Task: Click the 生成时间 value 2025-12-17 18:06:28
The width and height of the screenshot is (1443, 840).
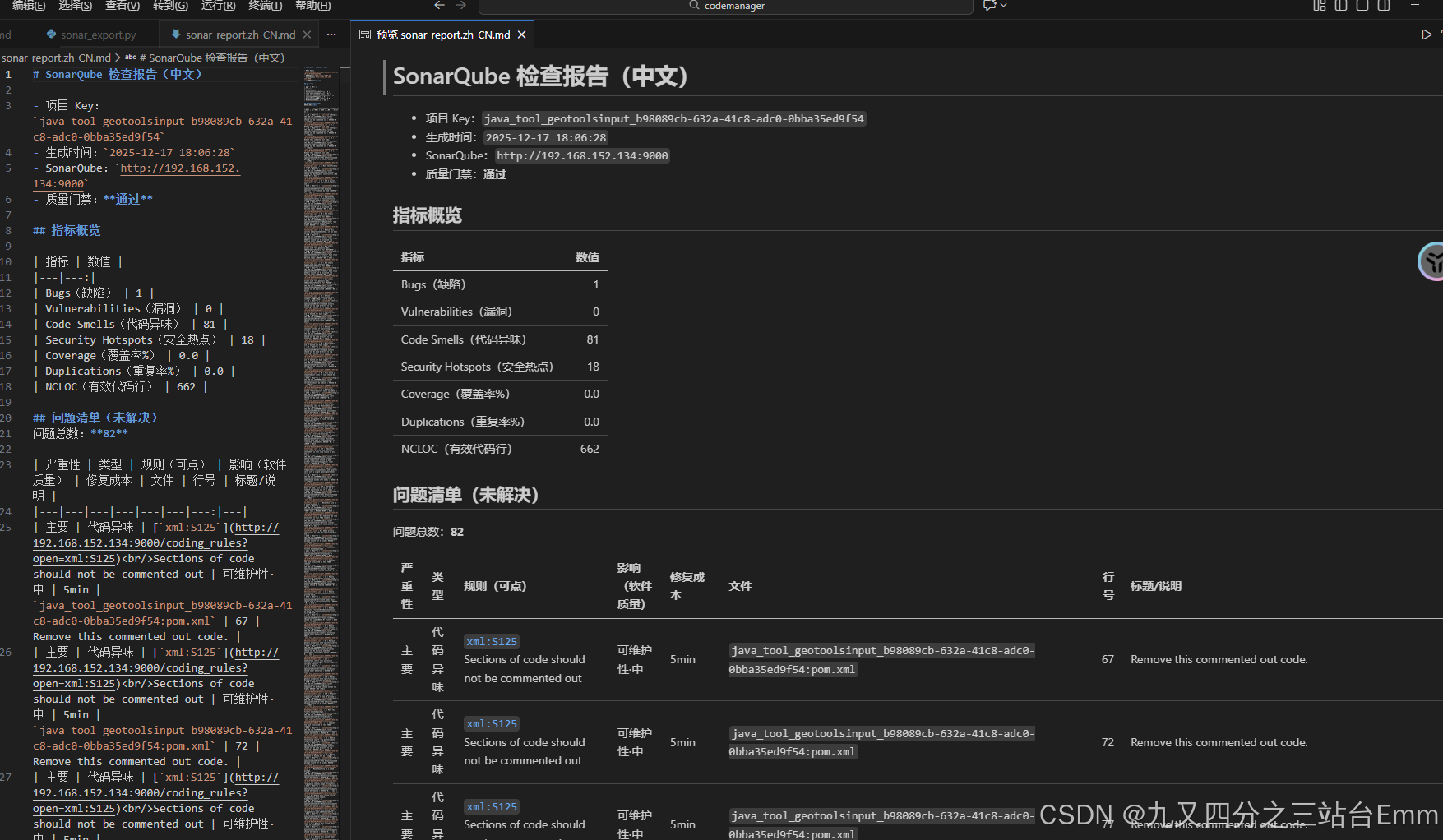Action: (545, 137)
